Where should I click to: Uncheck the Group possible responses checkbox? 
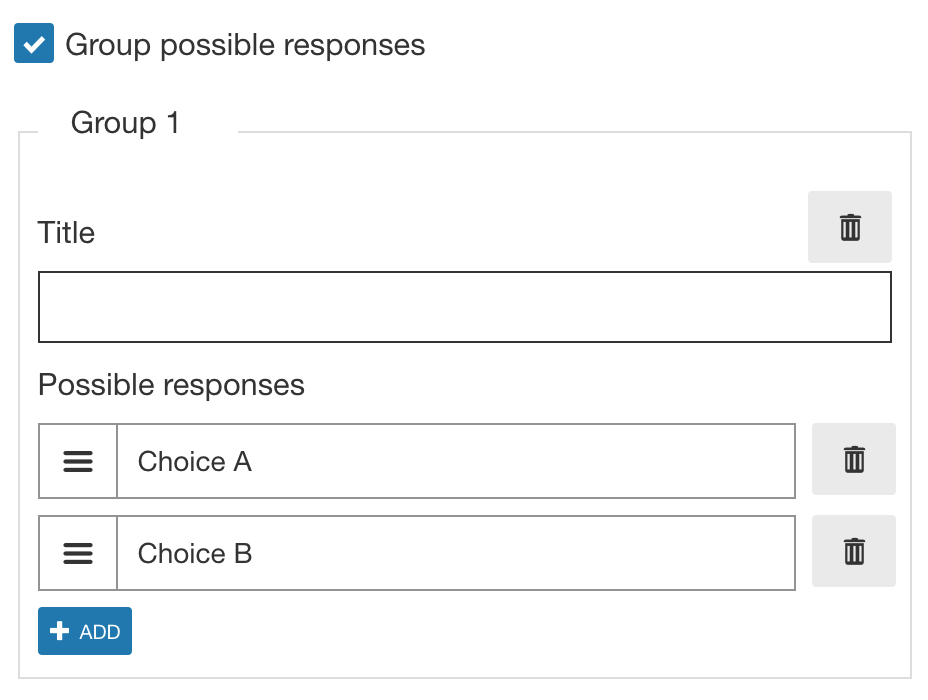click(x=34, y=43)
